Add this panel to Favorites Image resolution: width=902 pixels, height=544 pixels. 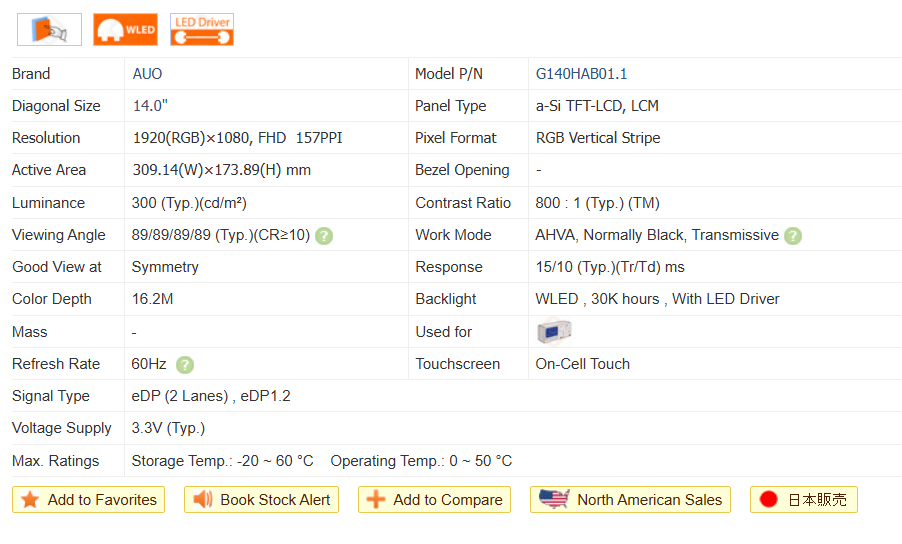[x=88, y=500]
